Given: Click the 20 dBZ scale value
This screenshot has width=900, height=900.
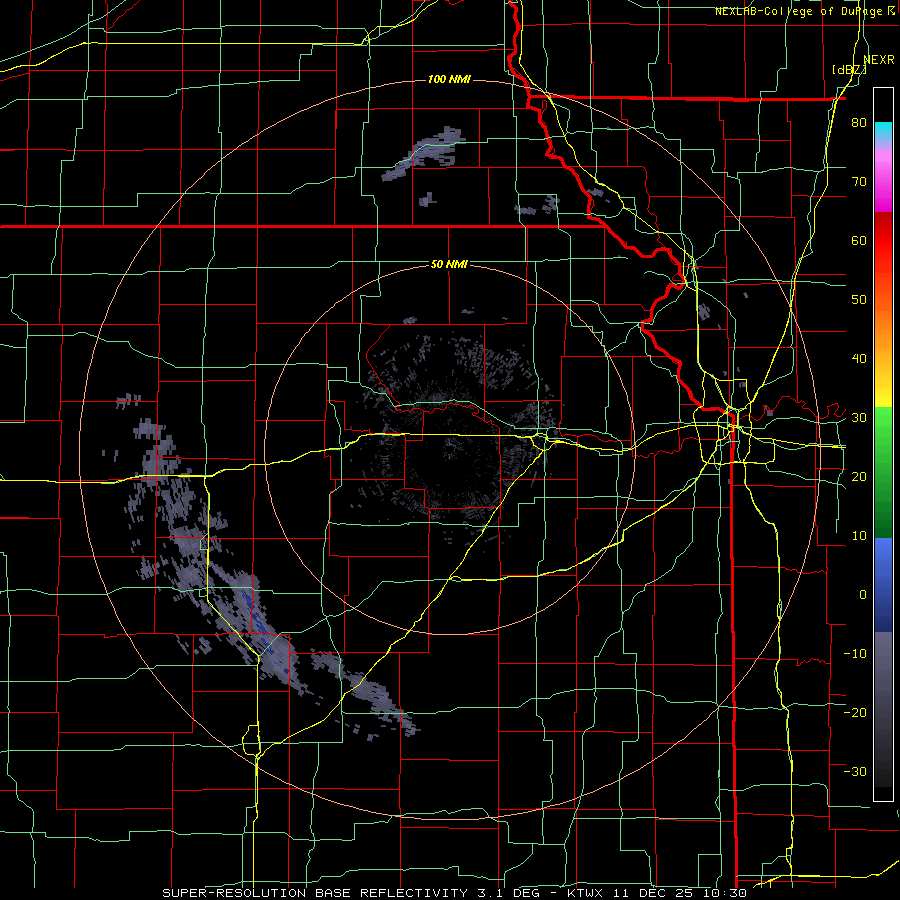Looking at the screenshot, I should (859, 476).
